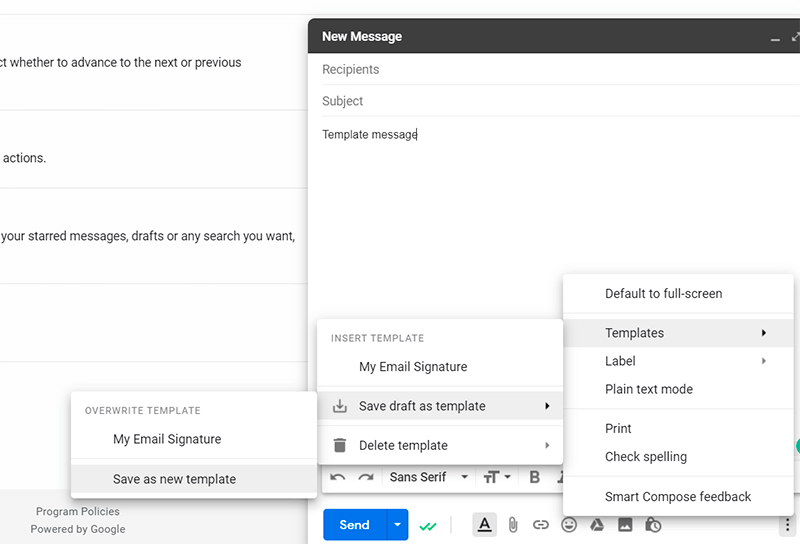Click the Subject field

[x=561, y=101]
